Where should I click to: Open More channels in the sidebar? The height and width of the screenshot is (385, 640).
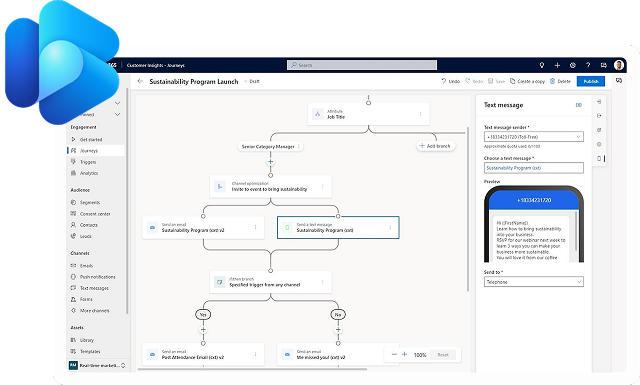click(95, 311)
